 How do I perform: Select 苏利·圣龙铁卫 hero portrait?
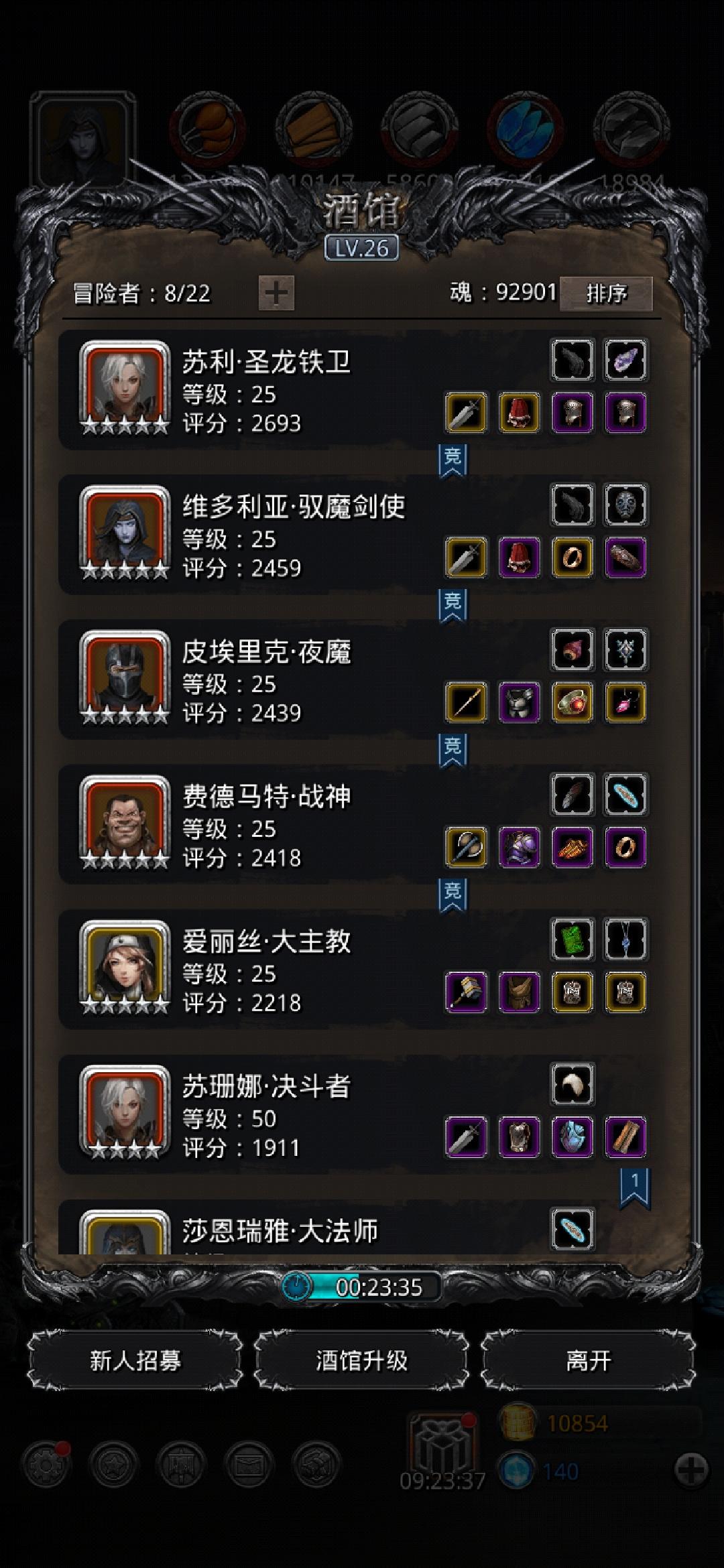click(125, 388)
